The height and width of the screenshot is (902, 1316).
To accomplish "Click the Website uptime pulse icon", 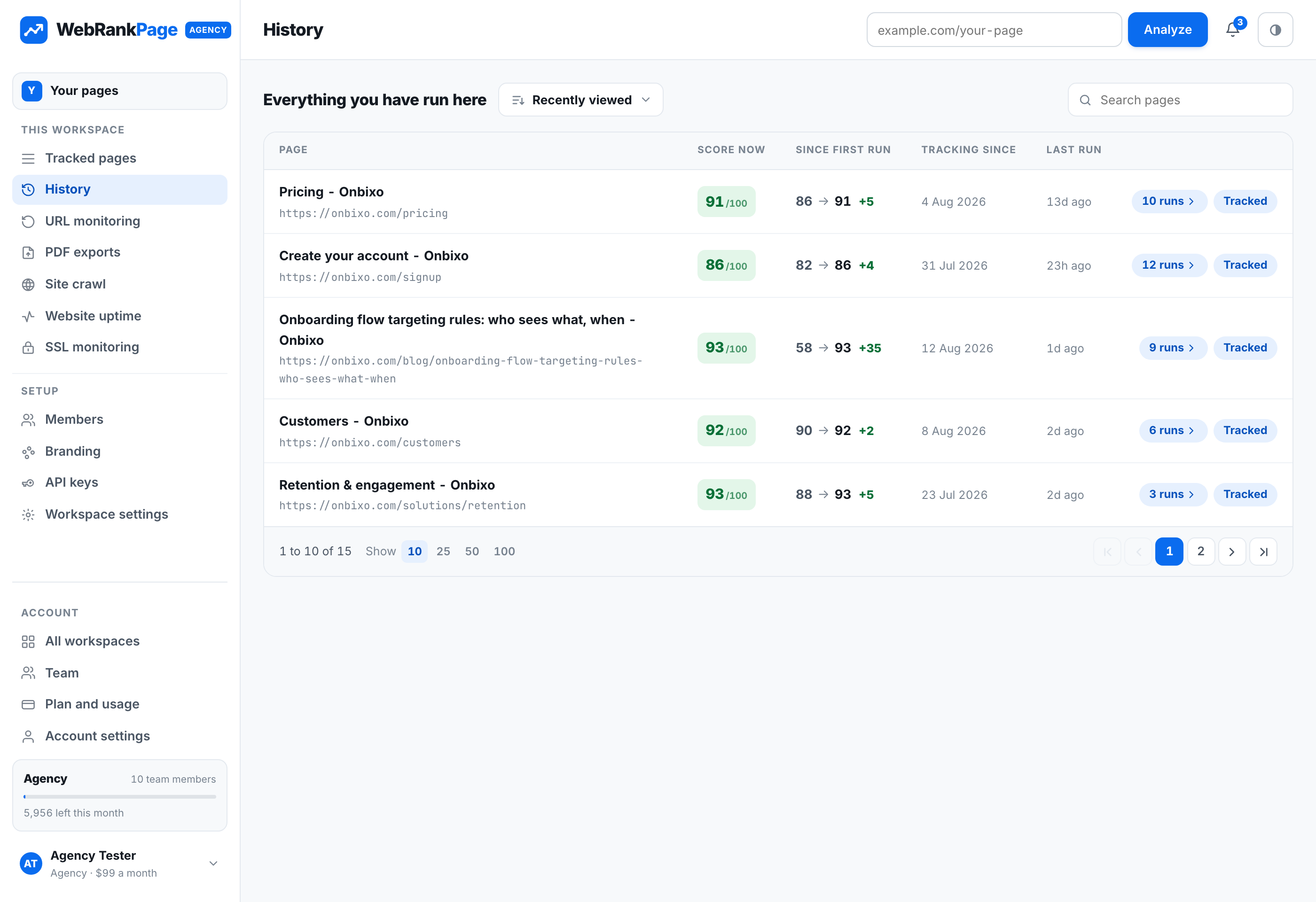I will [x=28, y=316].
